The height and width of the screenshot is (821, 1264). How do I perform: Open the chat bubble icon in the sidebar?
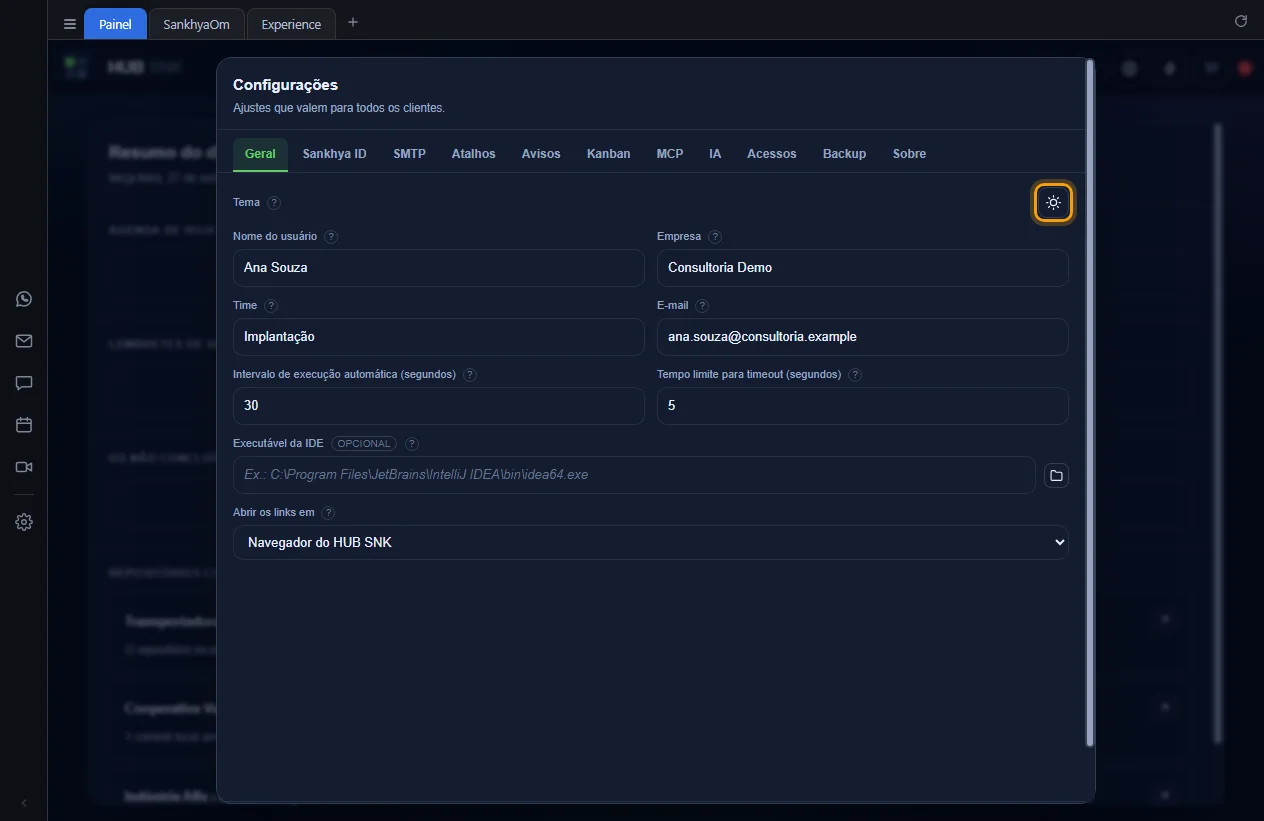pos(24,383)
